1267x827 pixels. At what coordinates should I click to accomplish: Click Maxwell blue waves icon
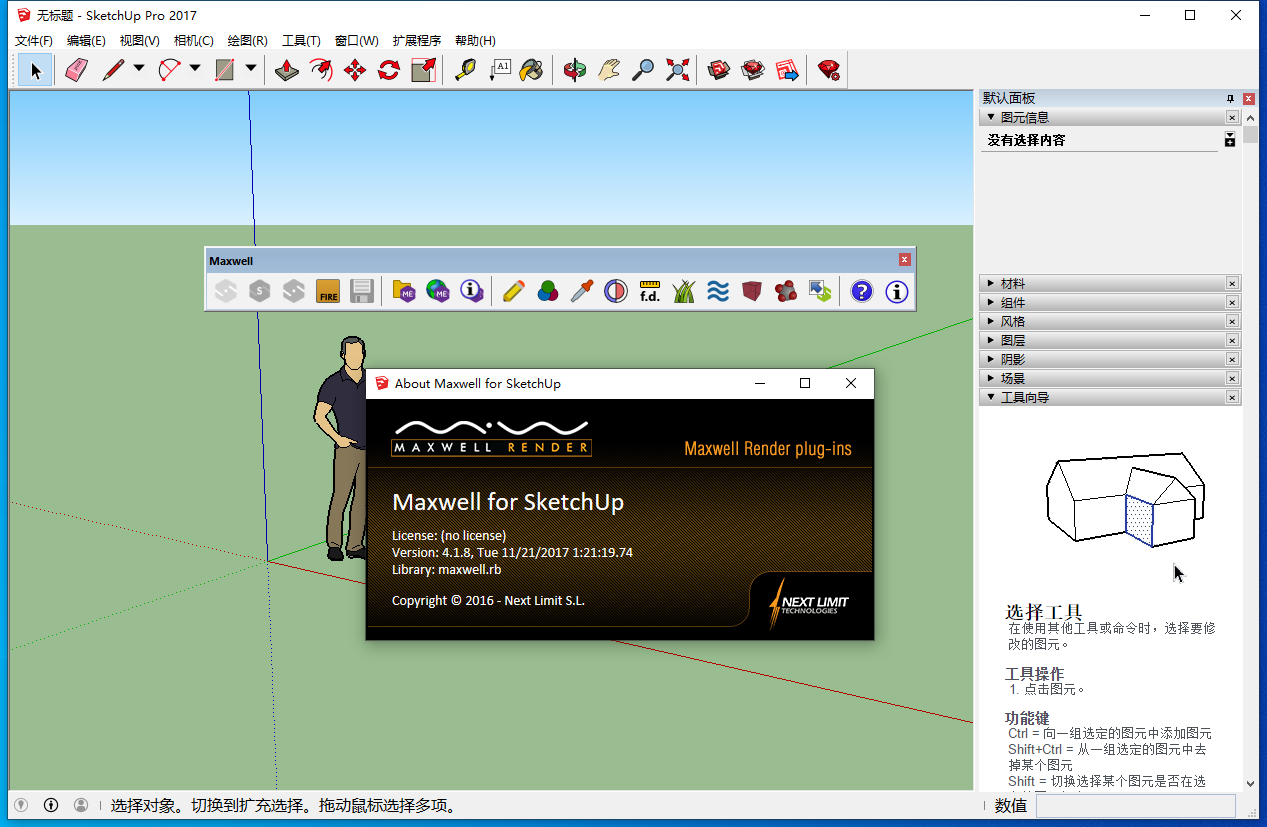pos(718,291)
